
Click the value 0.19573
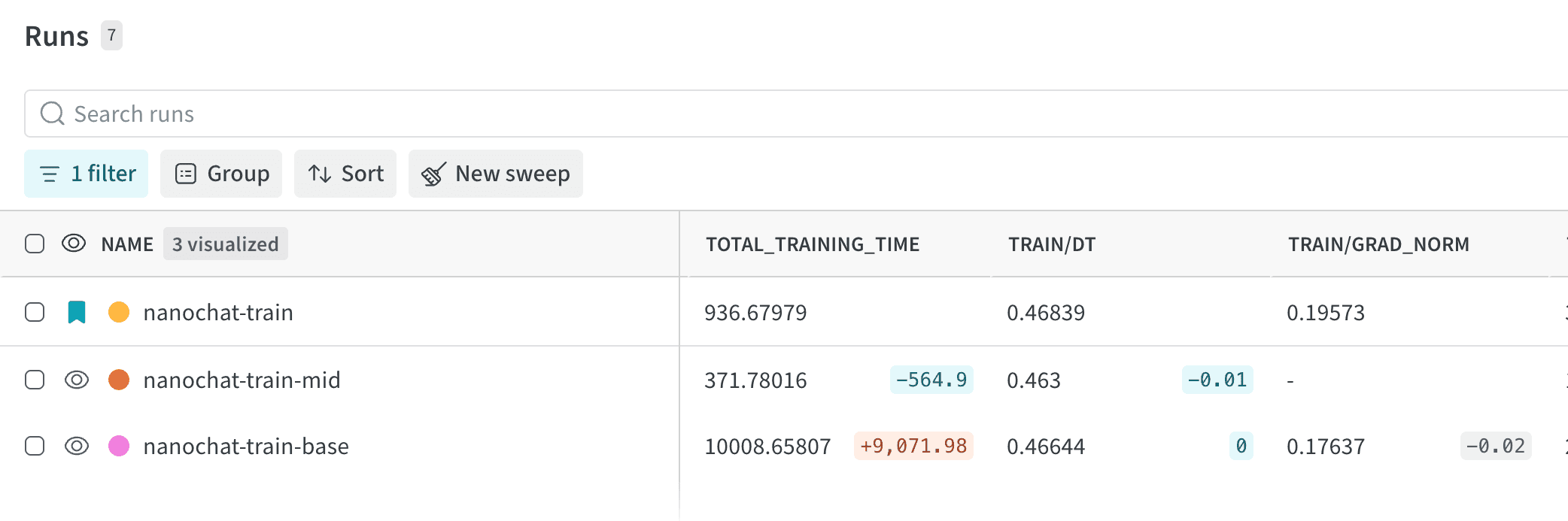pos(1326,312)
